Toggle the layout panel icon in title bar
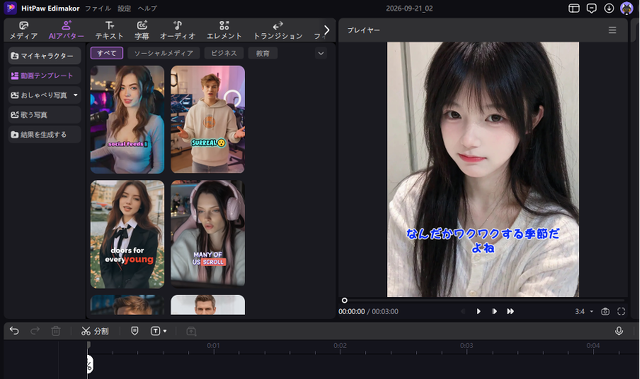Image resolution: width=640 pixels, height=379 pixels. [574, 8]
